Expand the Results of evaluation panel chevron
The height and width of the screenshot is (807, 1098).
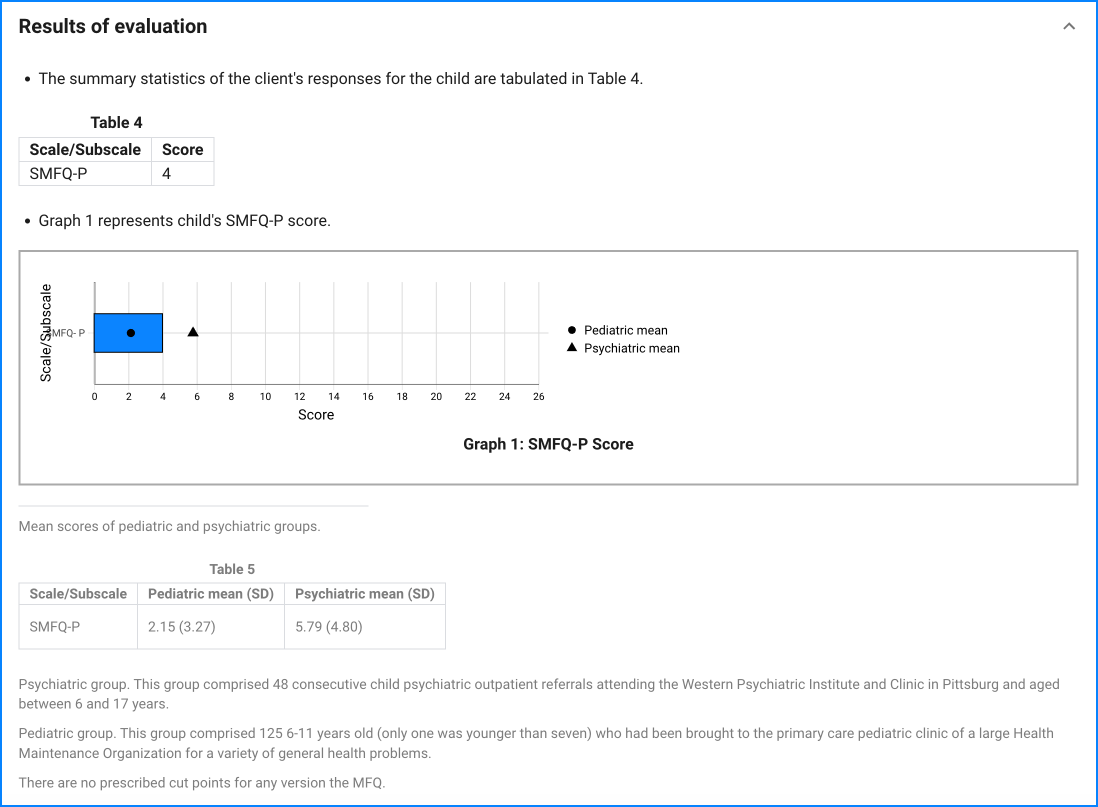pos(1068,26)
